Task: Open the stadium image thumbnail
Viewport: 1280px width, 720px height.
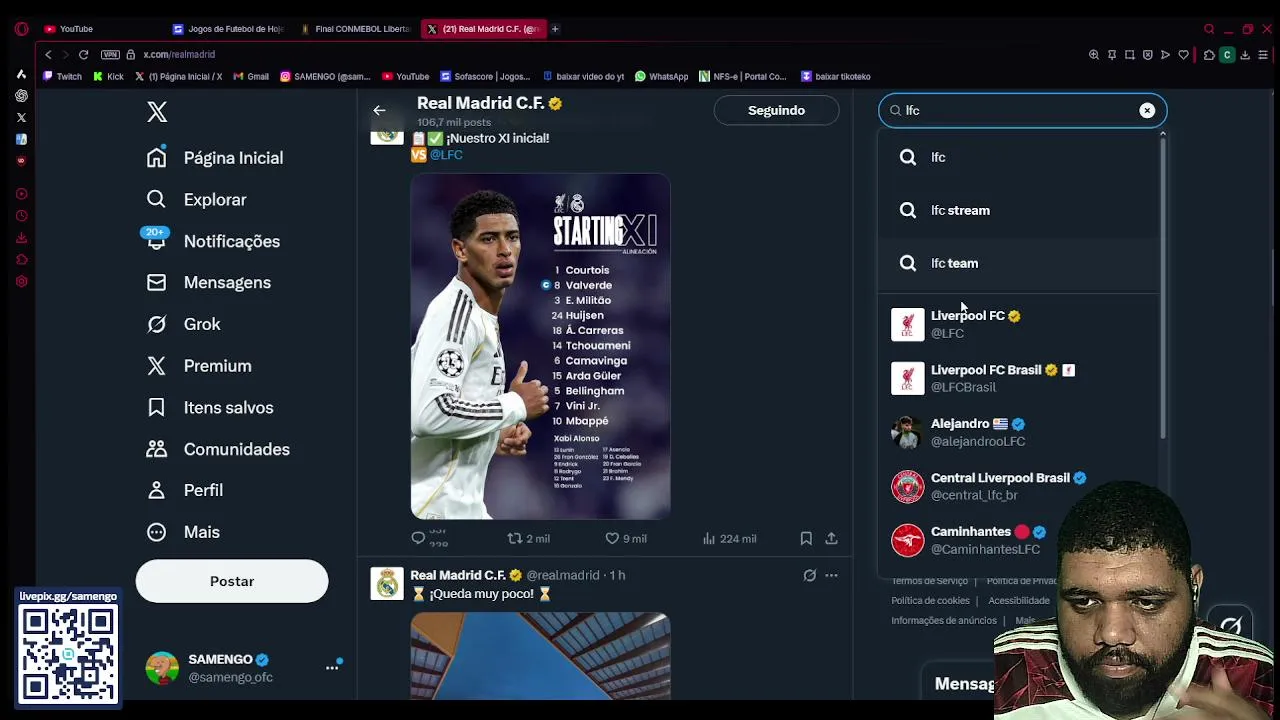Action: [540, 655]
